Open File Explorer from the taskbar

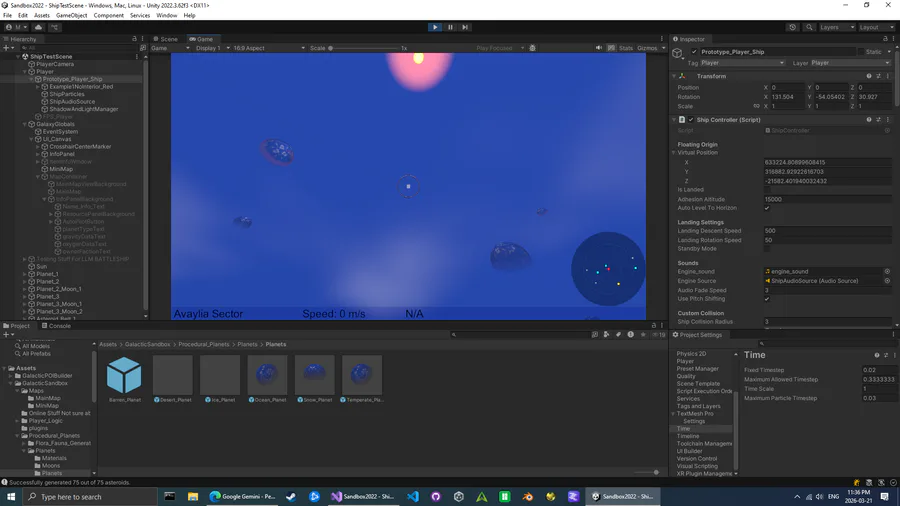pos(193,496)
